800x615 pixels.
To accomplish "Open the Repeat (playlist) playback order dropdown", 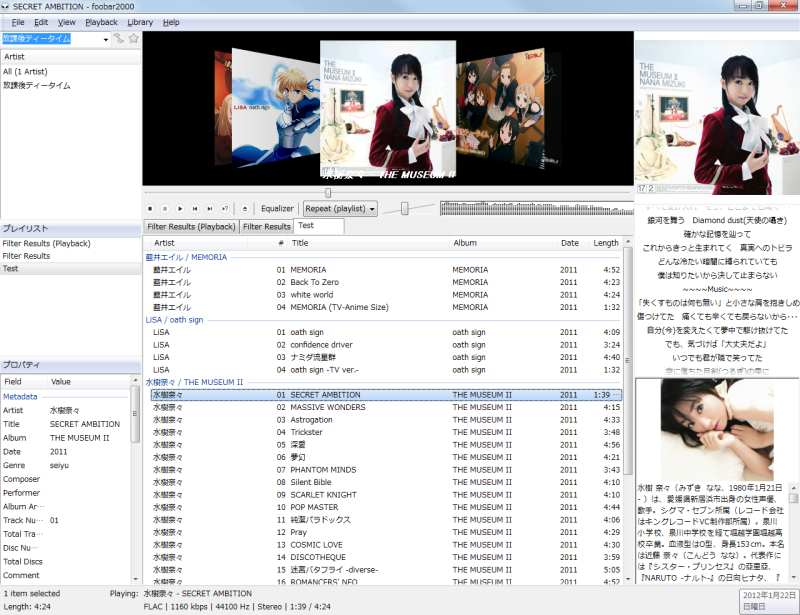I will pos(340,209).
